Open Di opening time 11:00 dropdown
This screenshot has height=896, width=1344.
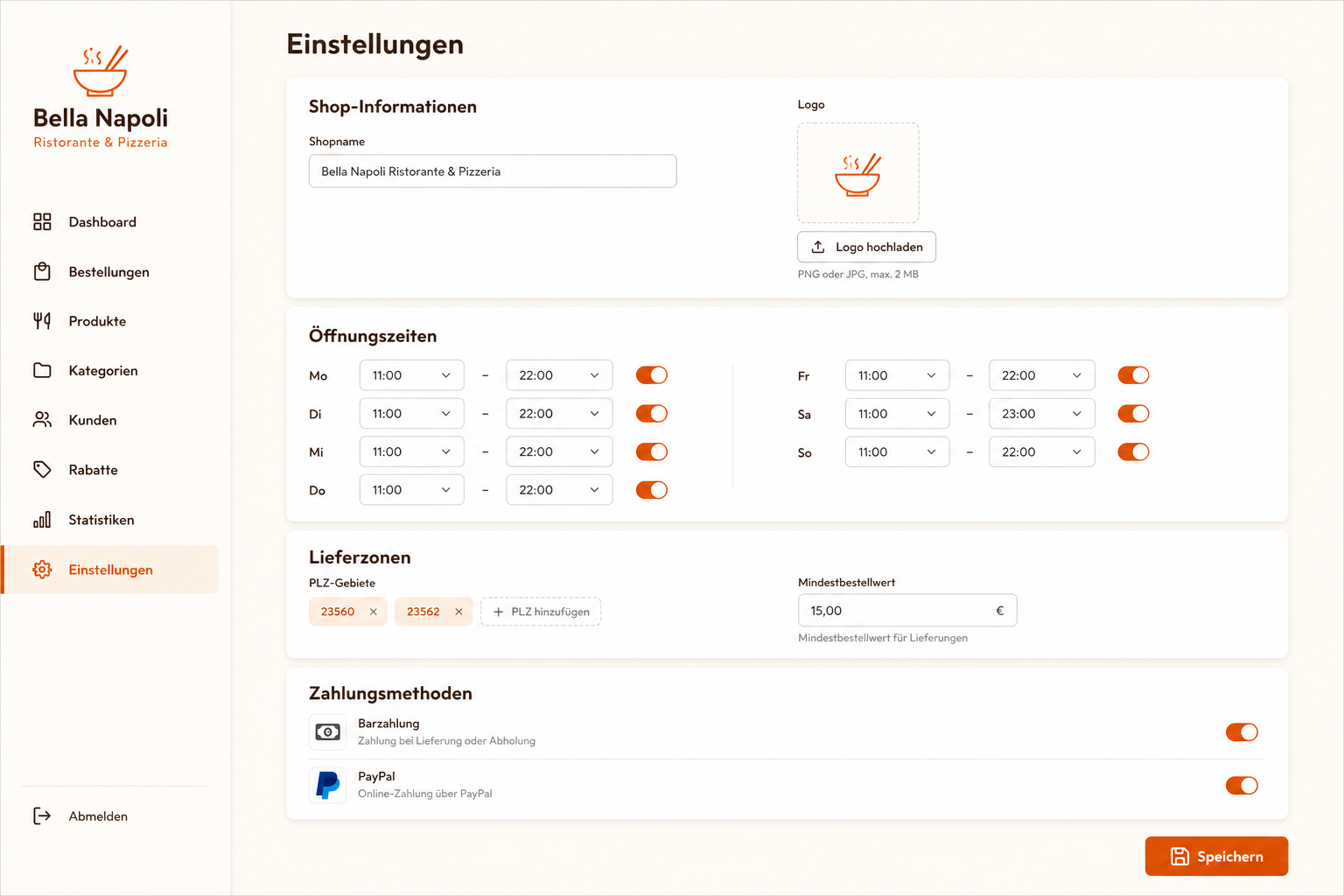click(x=411, y=414)
